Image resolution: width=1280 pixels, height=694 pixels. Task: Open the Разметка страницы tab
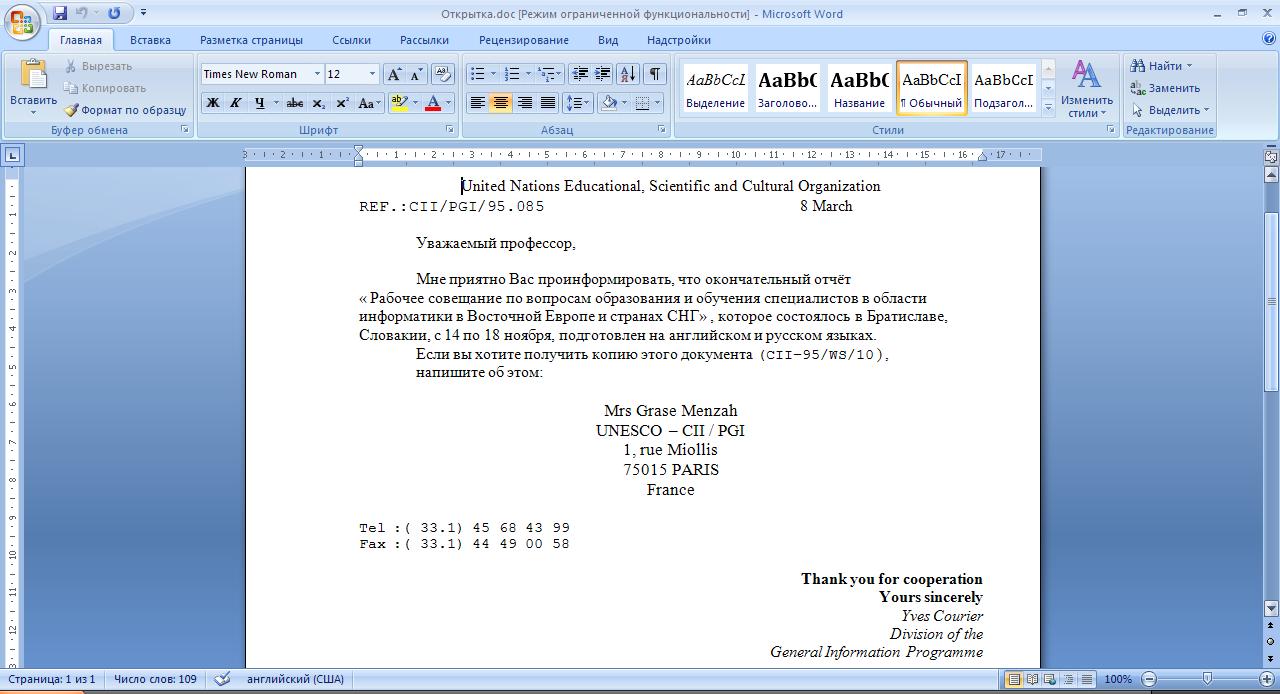coord(251,40)
